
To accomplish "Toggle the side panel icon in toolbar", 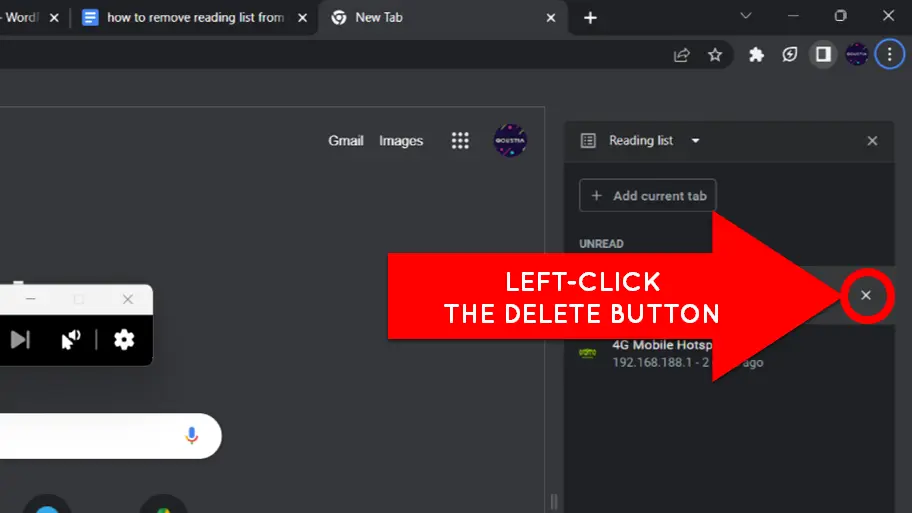I will tap(822, 55).
